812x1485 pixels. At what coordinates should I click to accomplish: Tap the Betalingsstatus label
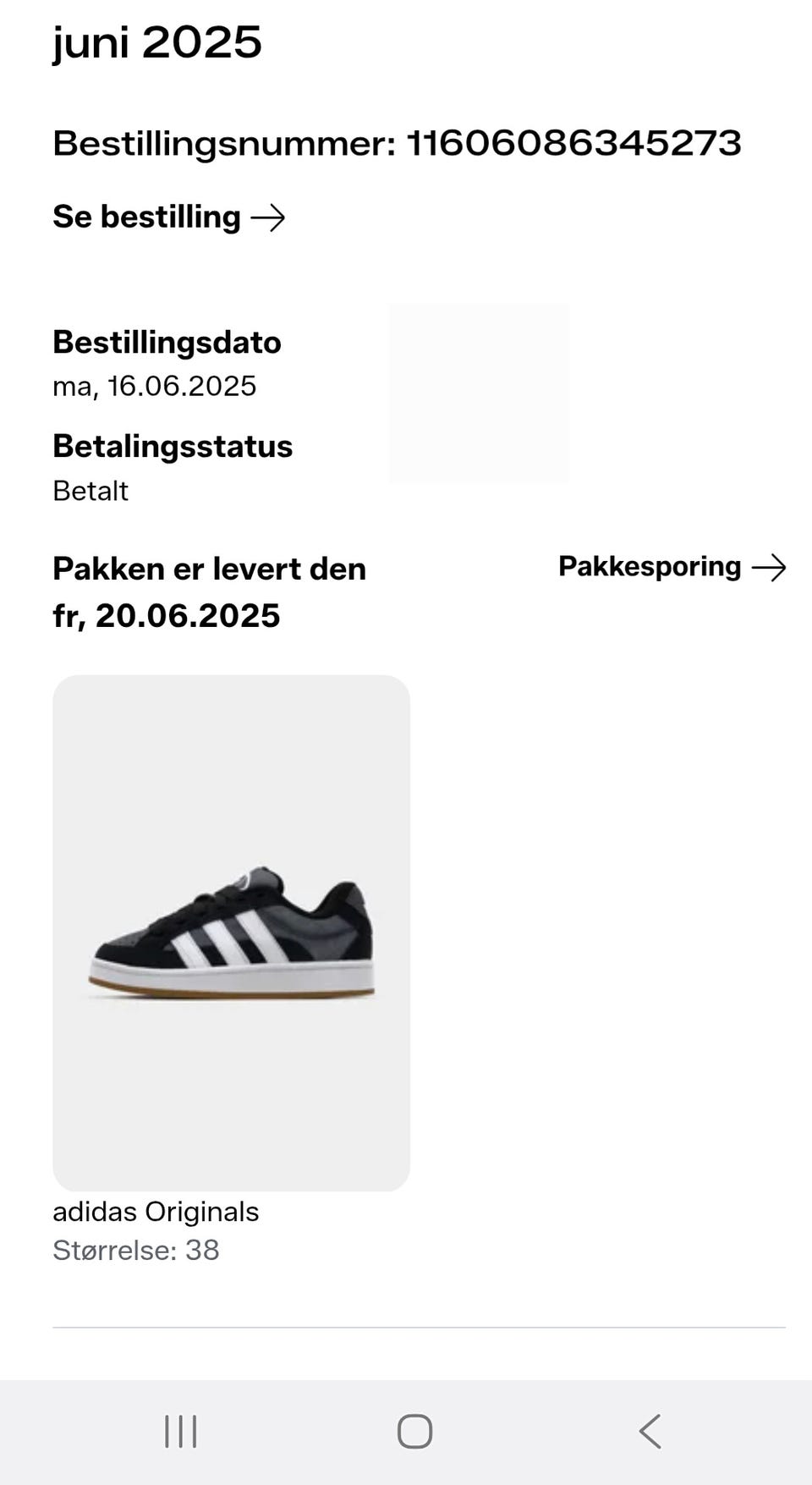coord(173,446)
